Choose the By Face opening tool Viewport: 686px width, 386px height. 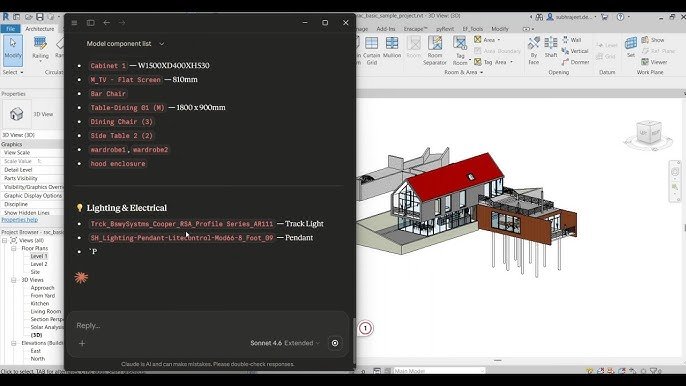533,50
